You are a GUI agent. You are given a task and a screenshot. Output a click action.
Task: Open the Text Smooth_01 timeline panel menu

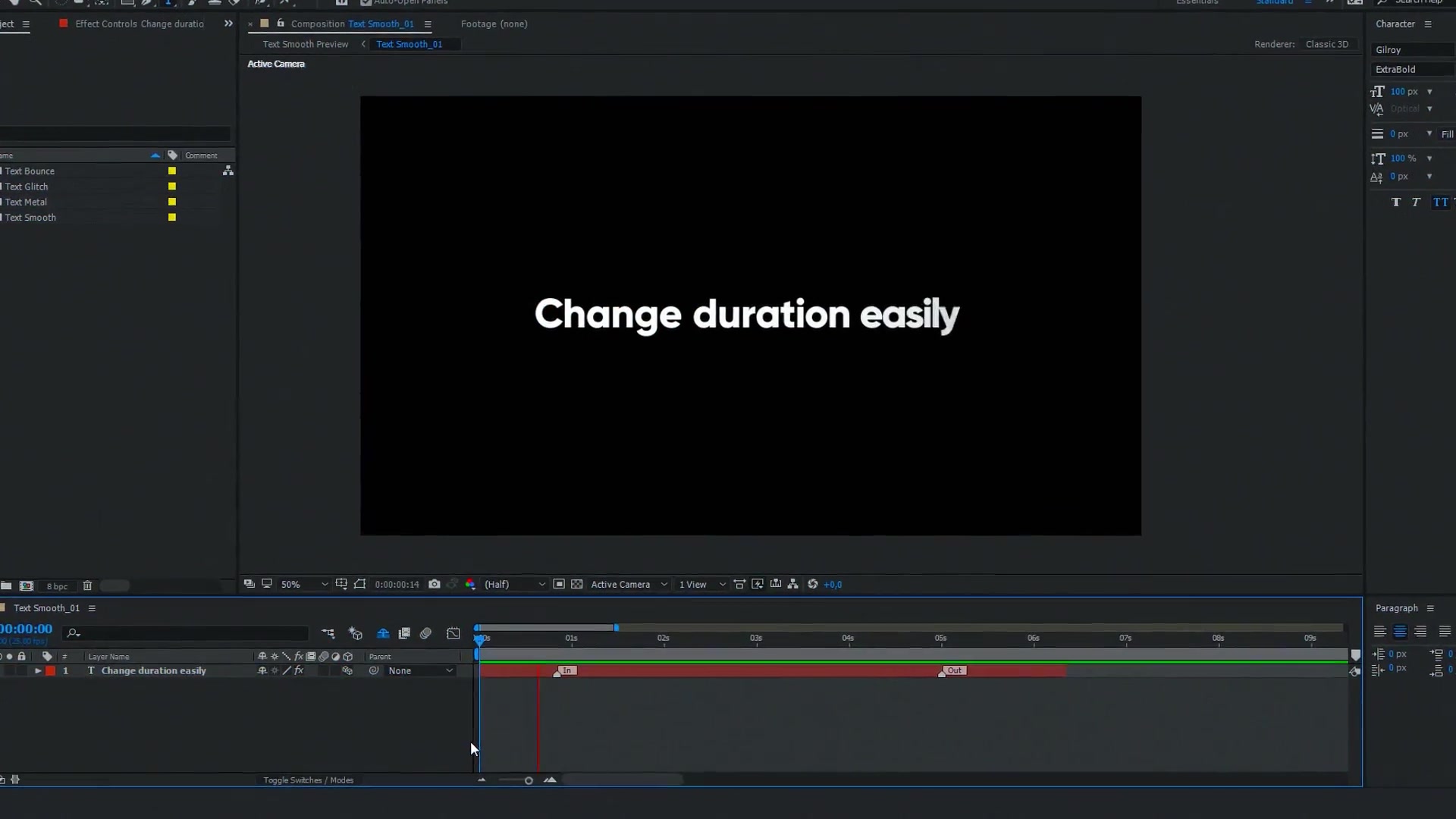92,608
